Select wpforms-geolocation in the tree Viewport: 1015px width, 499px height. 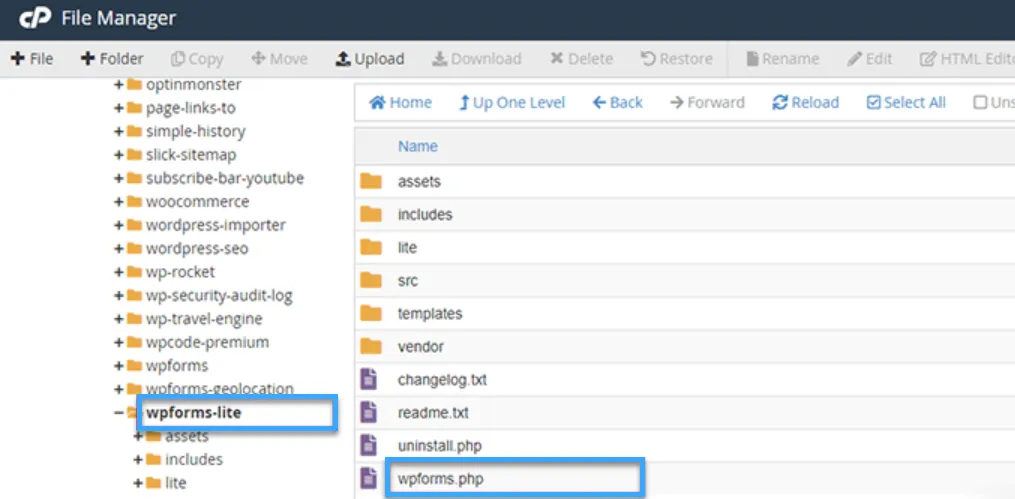point(219,389)
